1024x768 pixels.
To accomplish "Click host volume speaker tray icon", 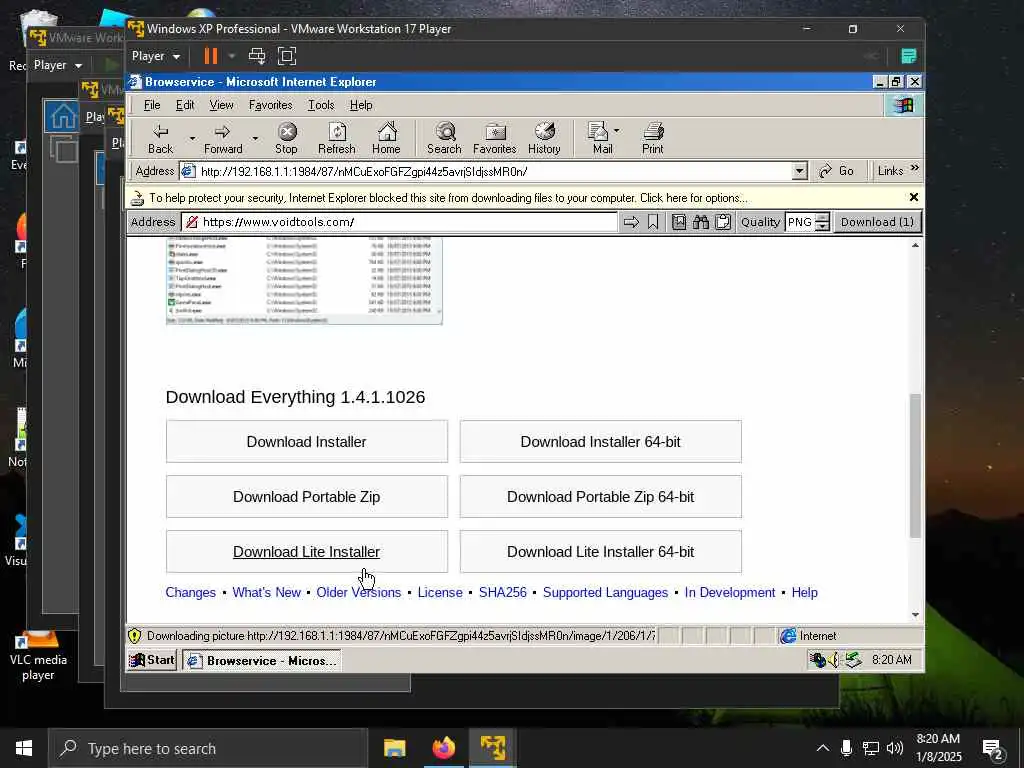I will point(895,748).
